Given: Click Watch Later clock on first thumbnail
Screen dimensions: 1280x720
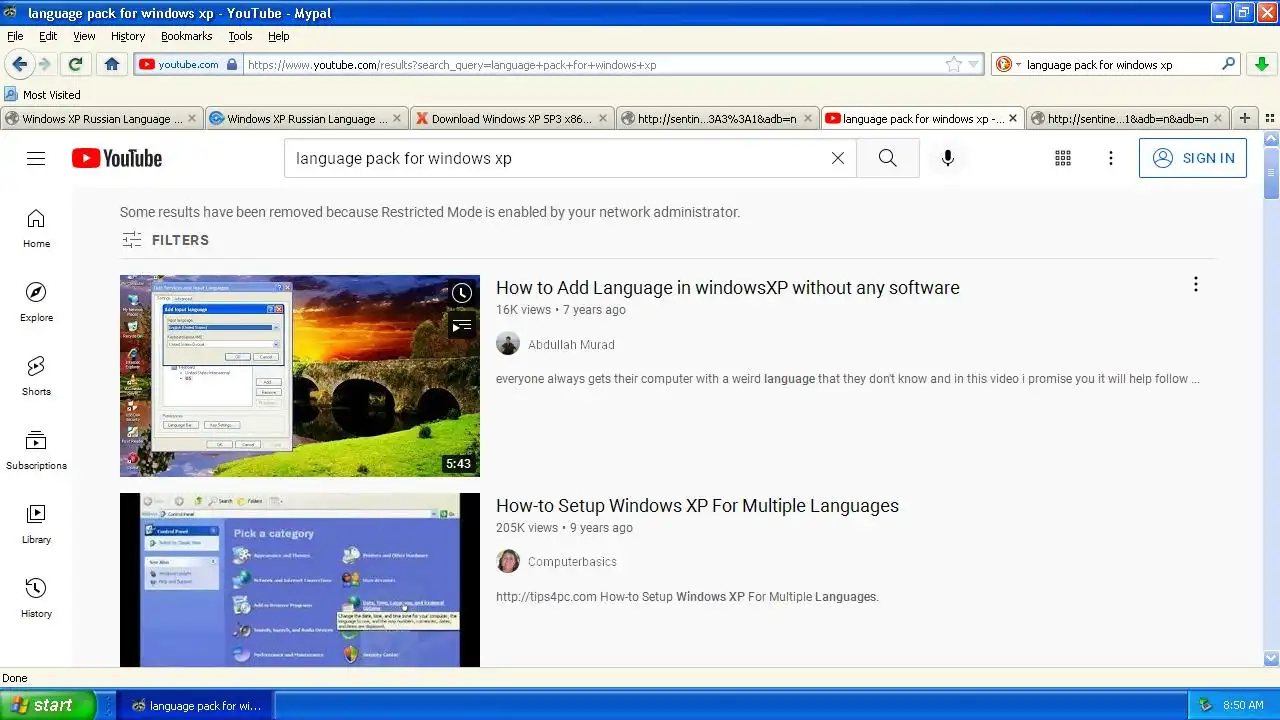Looking at the screenshot, I should pyautogui.click(x=461, y=293).
